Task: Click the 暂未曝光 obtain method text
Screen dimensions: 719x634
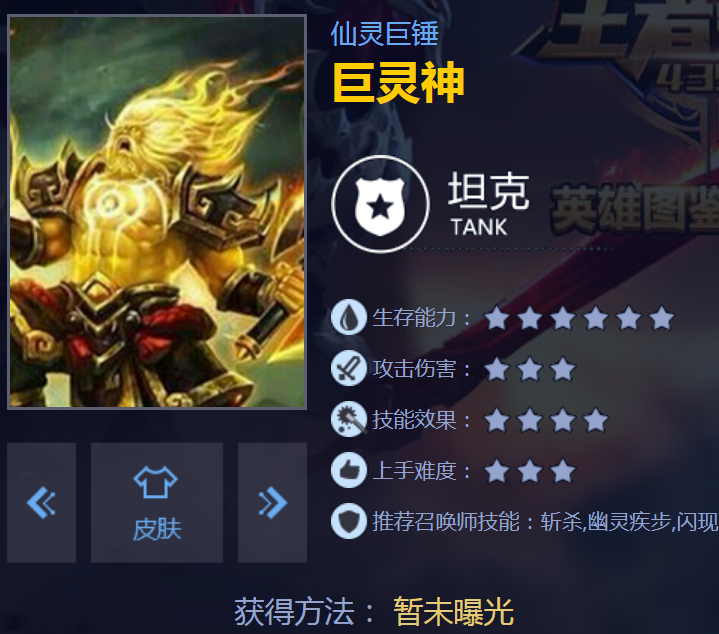Action: tap(454, 612)
